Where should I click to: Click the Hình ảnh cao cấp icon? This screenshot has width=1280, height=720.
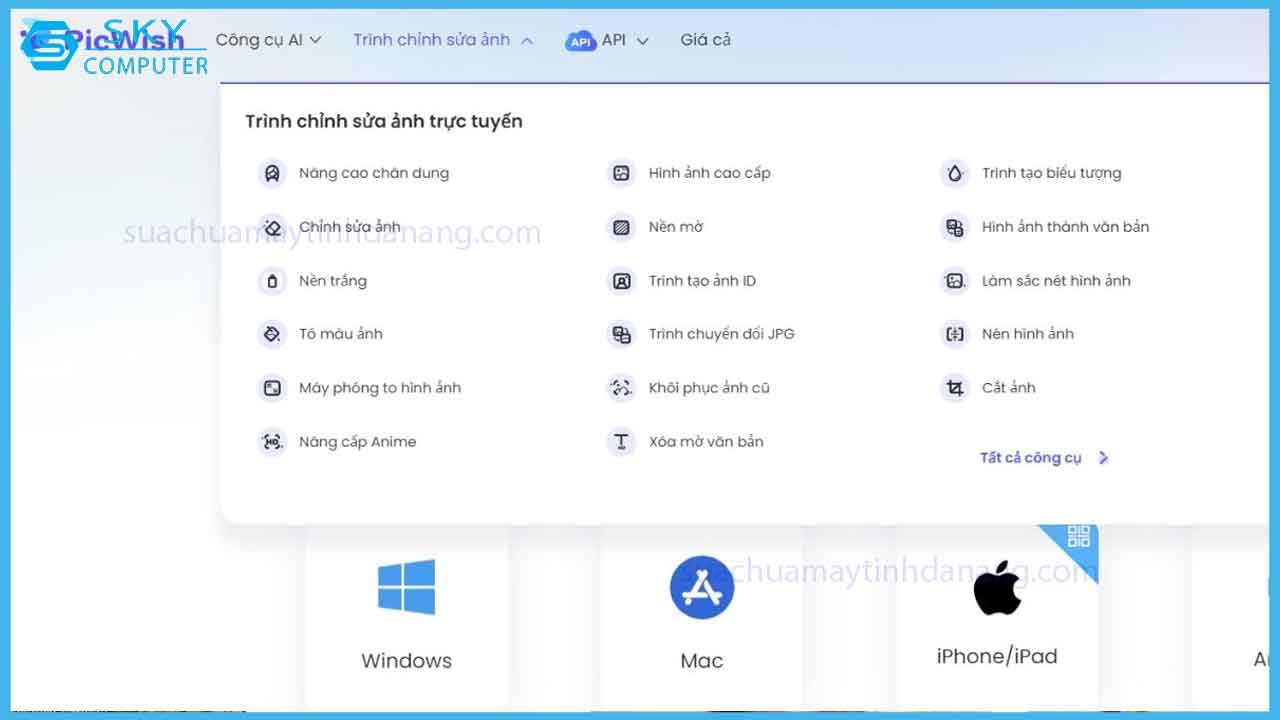(x=621, y=173)
